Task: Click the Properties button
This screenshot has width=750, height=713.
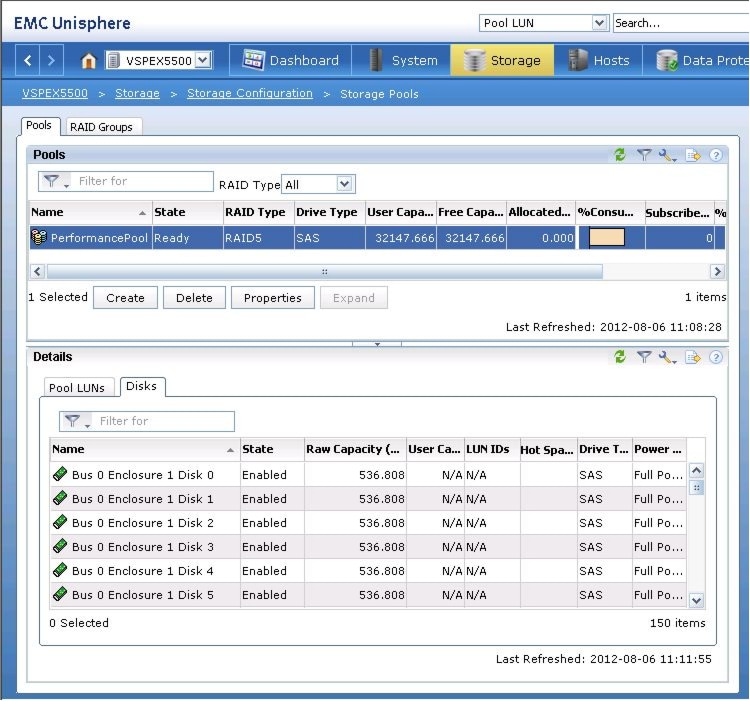Action: (272, 298)
